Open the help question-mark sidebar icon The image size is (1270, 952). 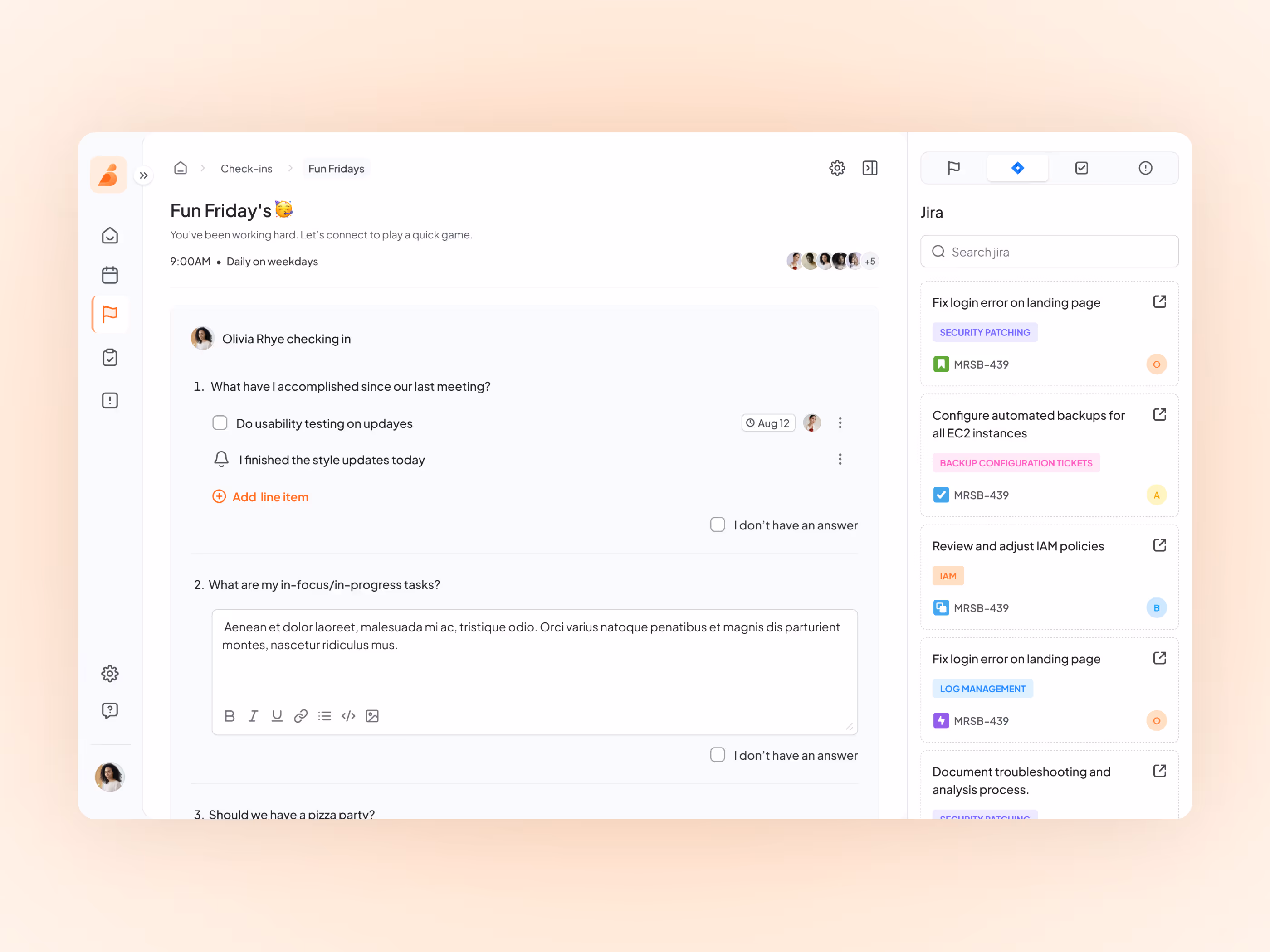coord(110,710)
